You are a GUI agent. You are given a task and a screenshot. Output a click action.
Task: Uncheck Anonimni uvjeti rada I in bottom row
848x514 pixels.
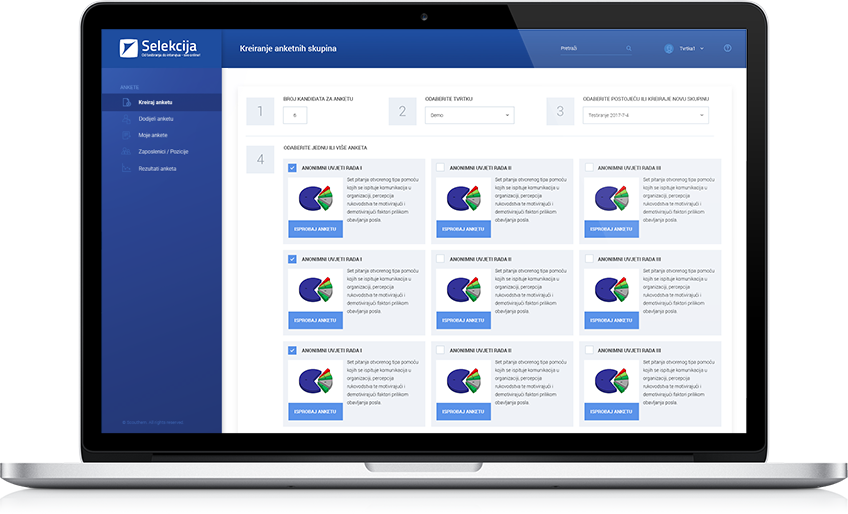pyautogui.click(x=292, y=351)
